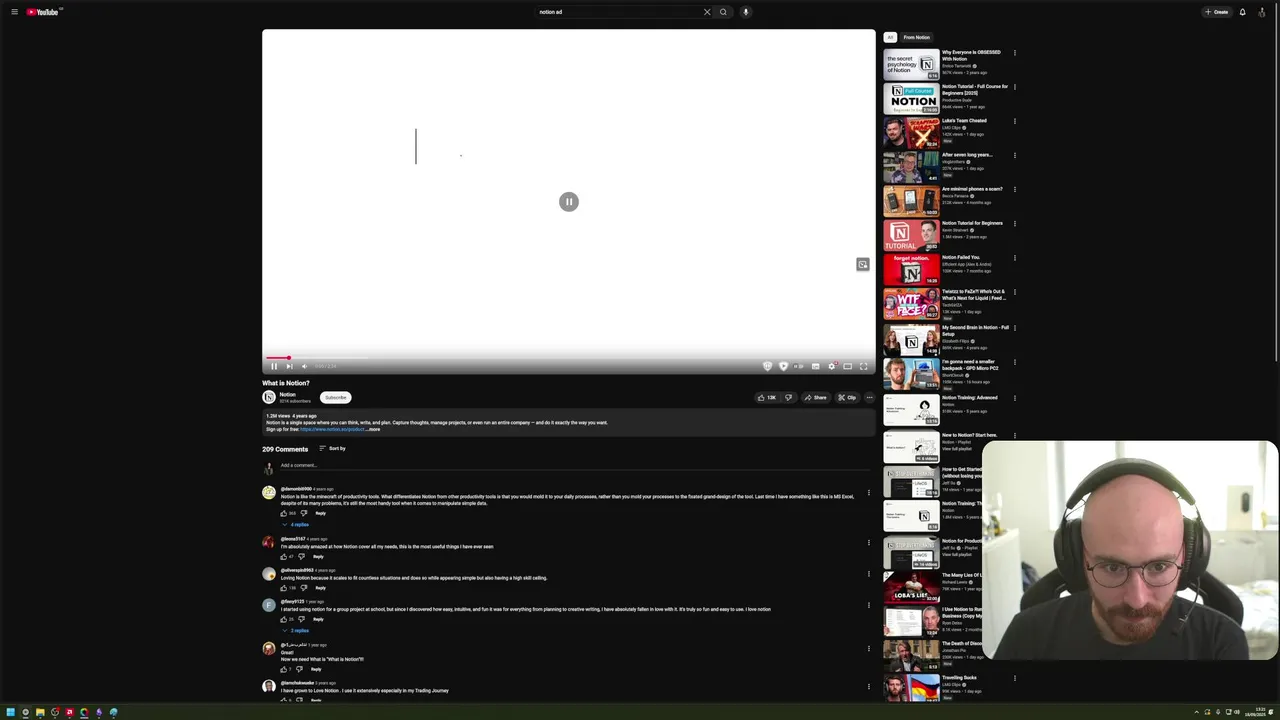Screen dimensions: 1280x720
Task: Open the Windows Start button
Action: 10,712
